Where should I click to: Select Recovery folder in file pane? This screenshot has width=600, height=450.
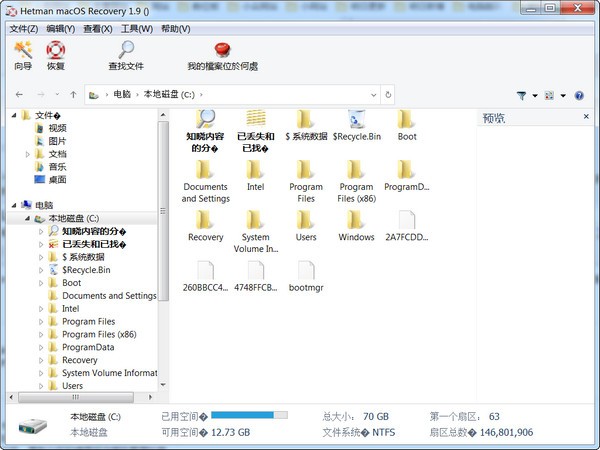pos(205,226)
